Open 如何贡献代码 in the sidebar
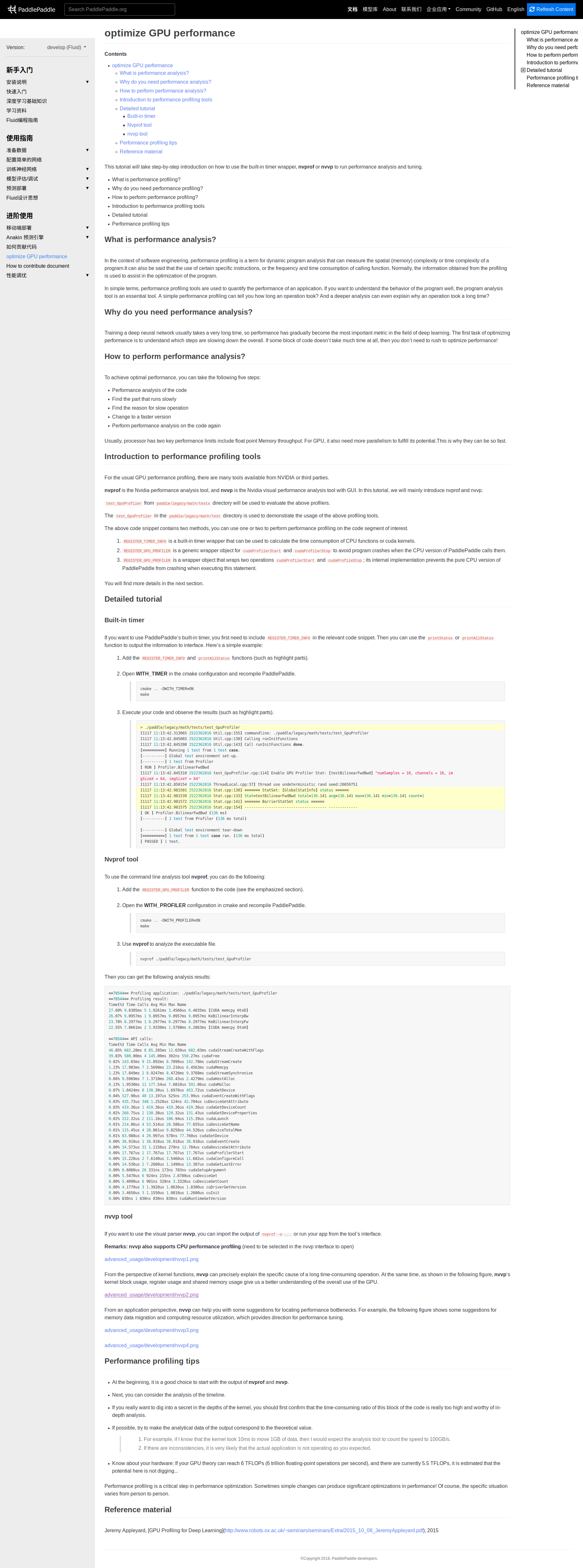This screenshot has height=1568, width=583. coord(21,247)
